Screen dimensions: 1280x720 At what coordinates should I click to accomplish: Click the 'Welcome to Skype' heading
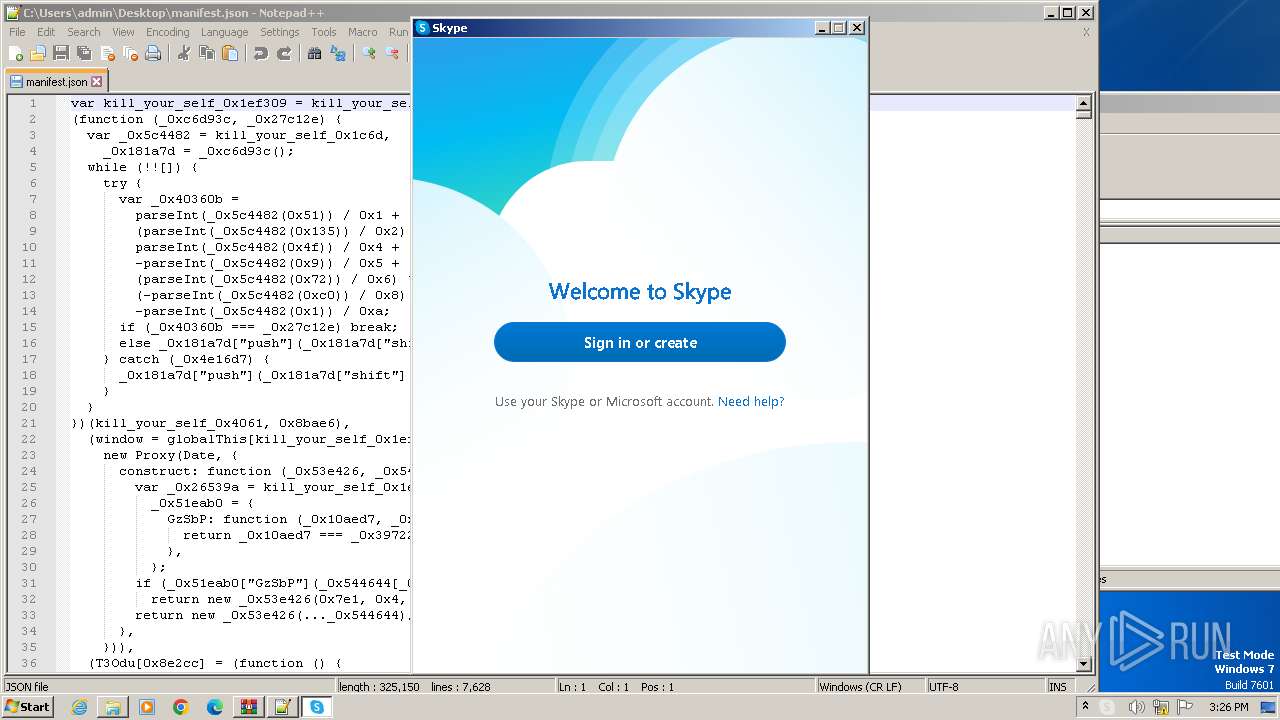coord(640,292)
